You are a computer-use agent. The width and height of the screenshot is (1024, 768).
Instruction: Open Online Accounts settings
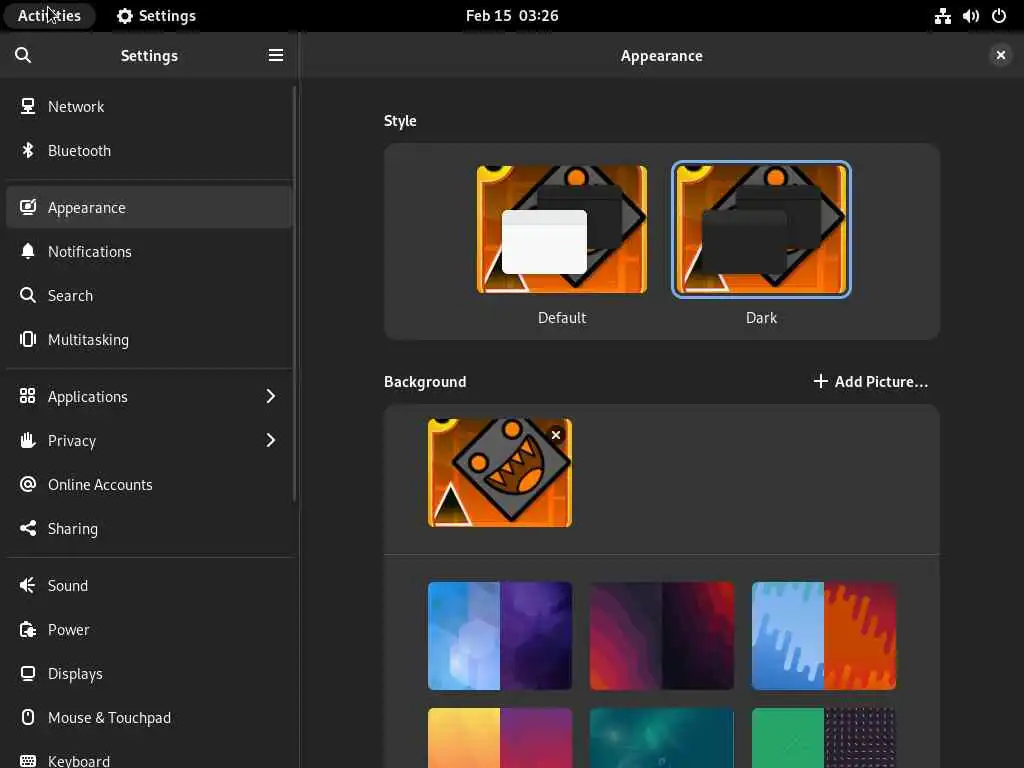tap(149, 485)
